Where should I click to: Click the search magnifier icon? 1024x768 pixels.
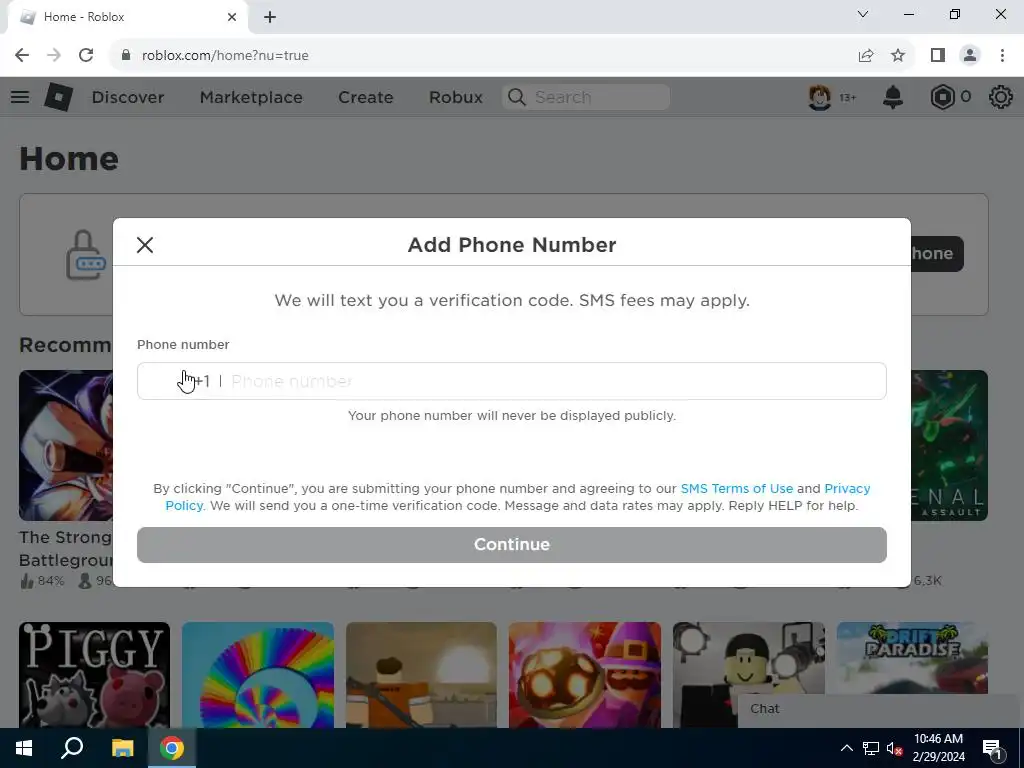[x=517, y=97]
